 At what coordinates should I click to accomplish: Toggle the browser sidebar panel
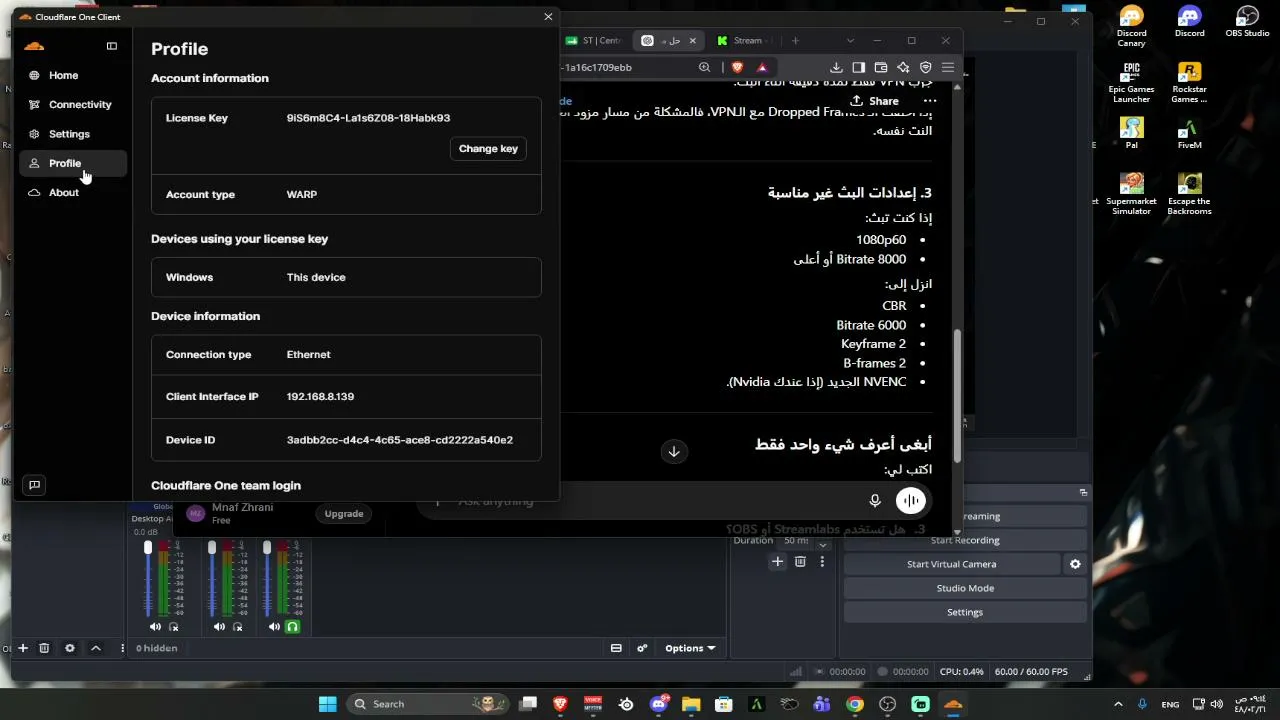click(x=858, y=67)
